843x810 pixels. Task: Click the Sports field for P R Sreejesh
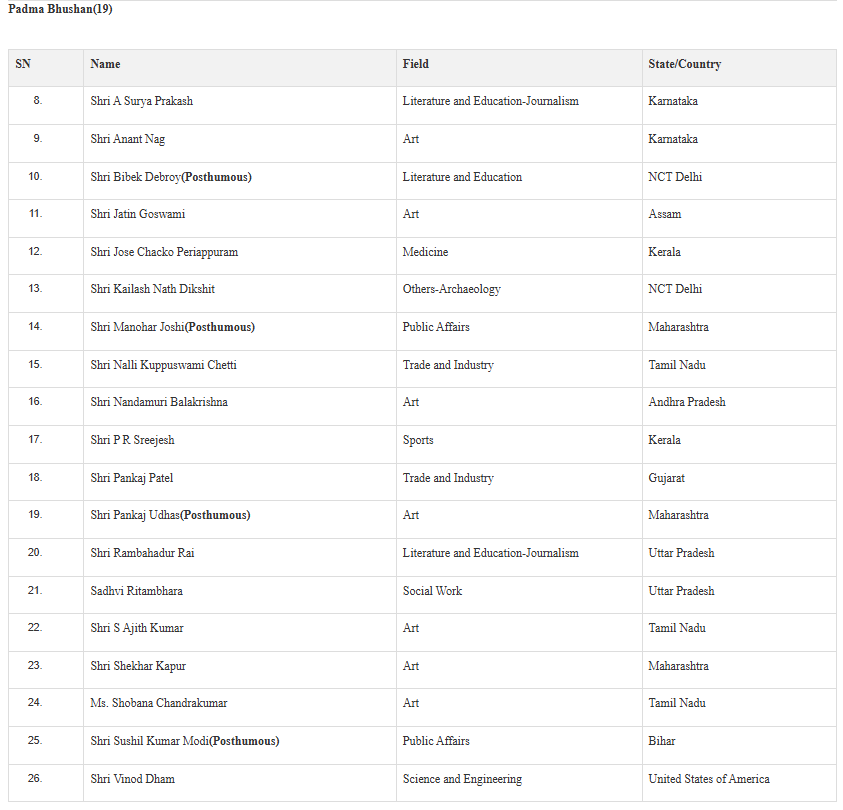(x=418, y=440)
